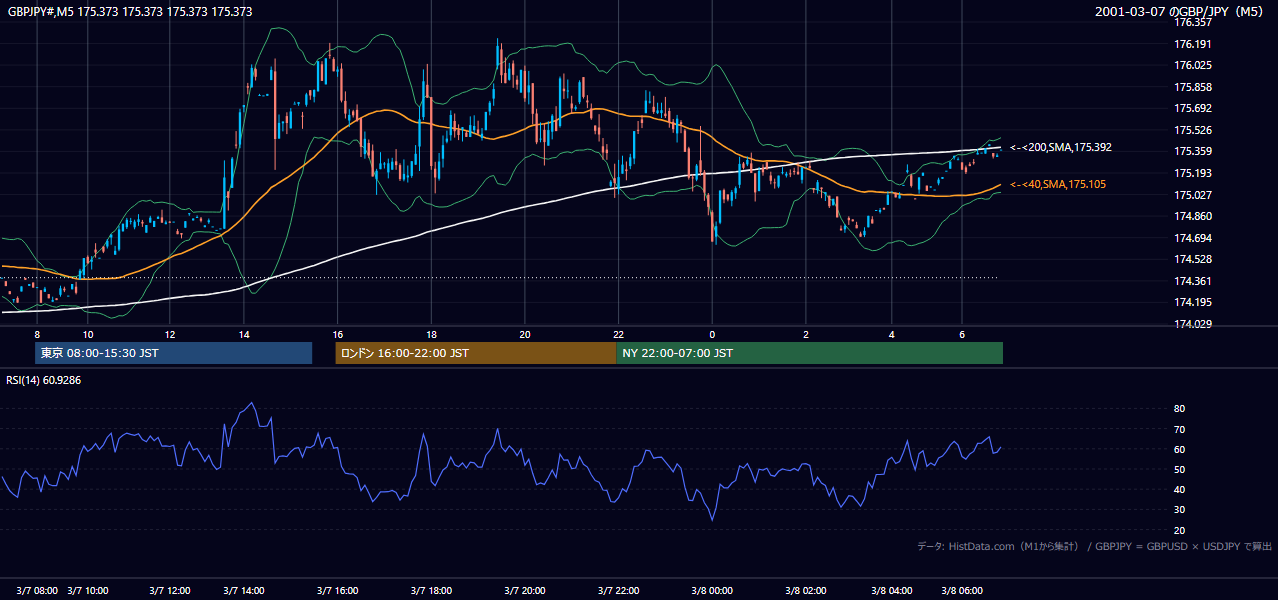
Task: Click price axis value 174.860
Action: tap(1193, 216)
